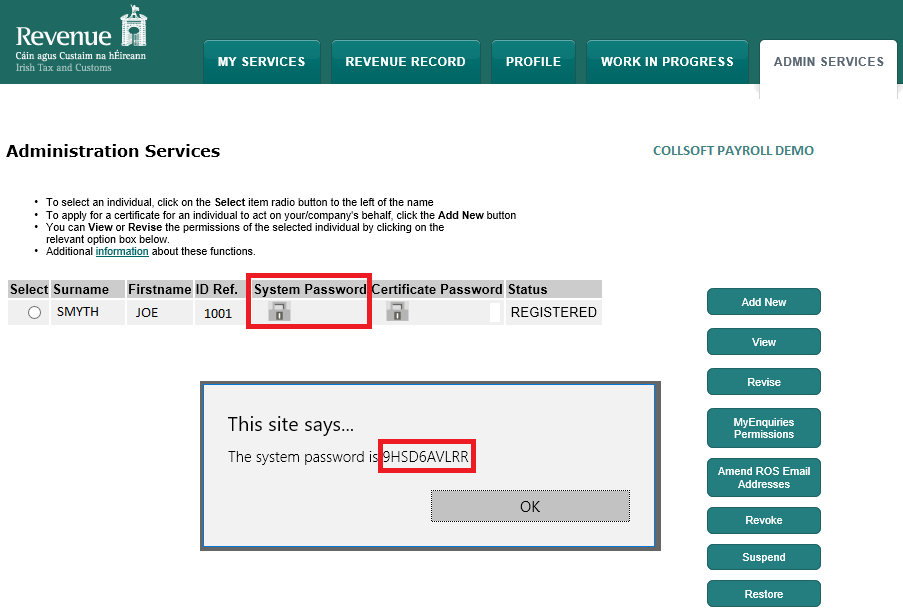Click Amend ROS Email Addresses button
903x611 pixels.
point(763,478)
